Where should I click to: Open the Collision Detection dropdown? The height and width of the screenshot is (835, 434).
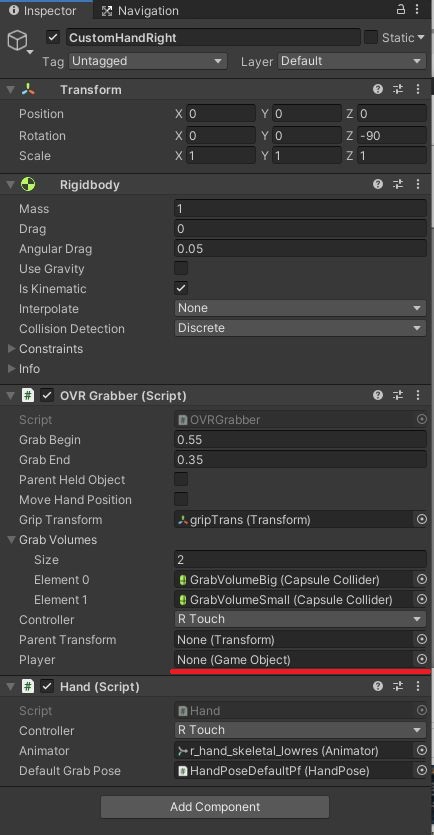tap(300, 328)
